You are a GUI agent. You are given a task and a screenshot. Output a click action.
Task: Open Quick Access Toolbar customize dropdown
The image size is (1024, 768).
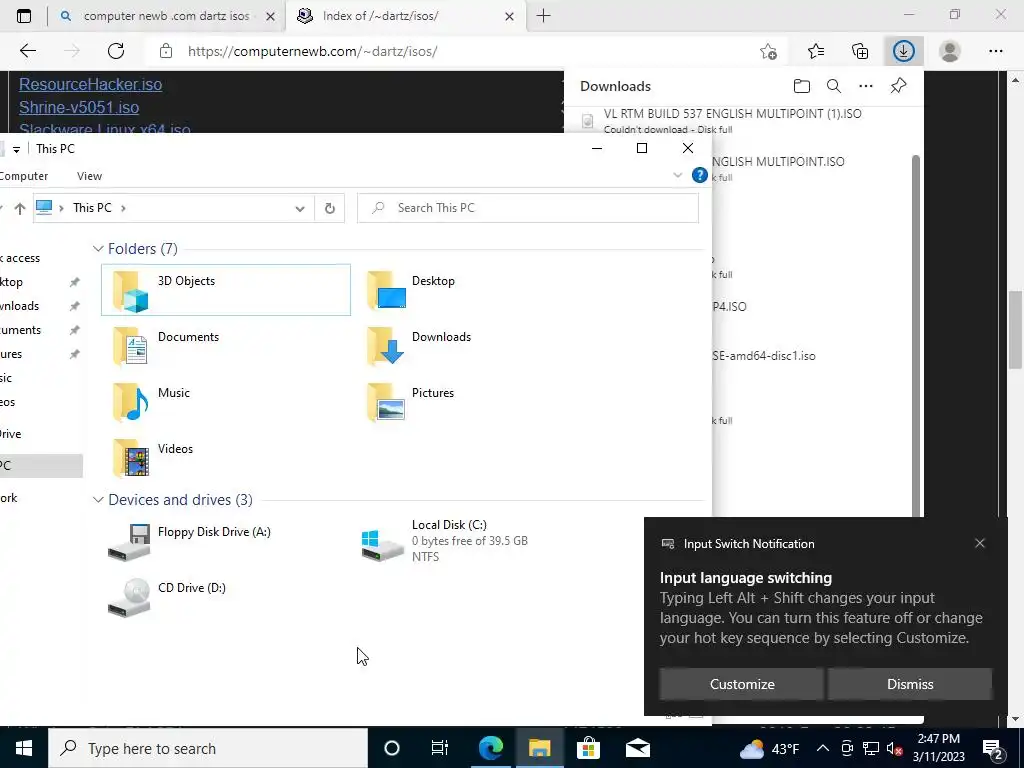[x=16, y=150]
